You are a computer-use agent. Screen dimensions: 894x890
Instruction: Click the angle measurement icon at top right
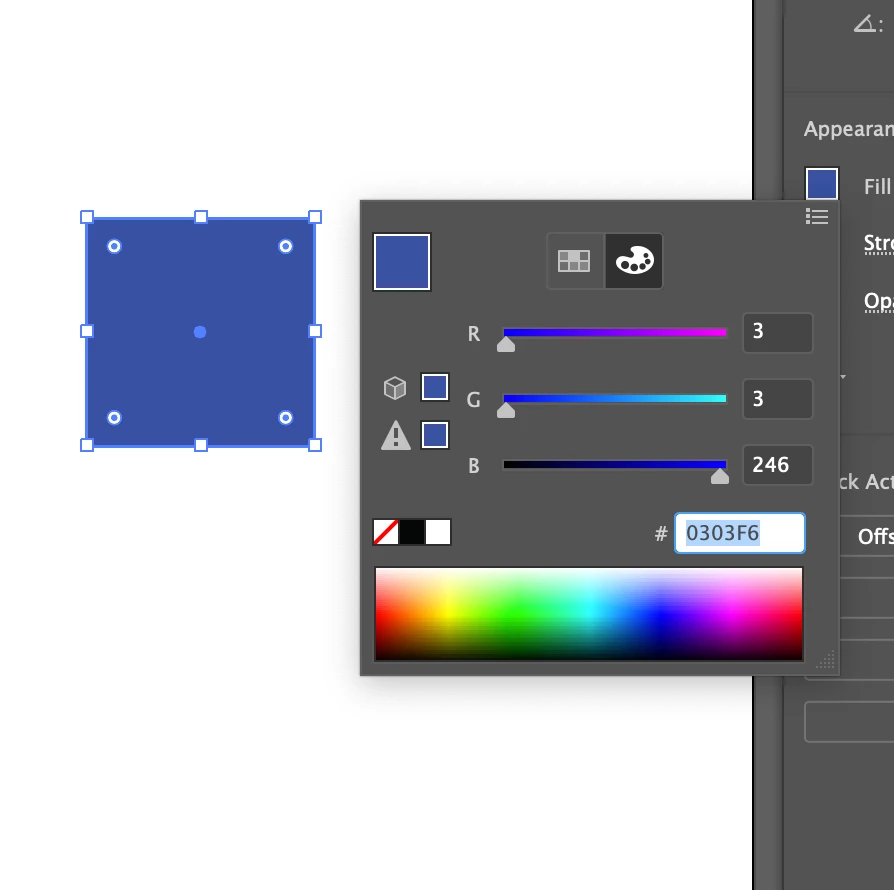click(x=861, y=22)
